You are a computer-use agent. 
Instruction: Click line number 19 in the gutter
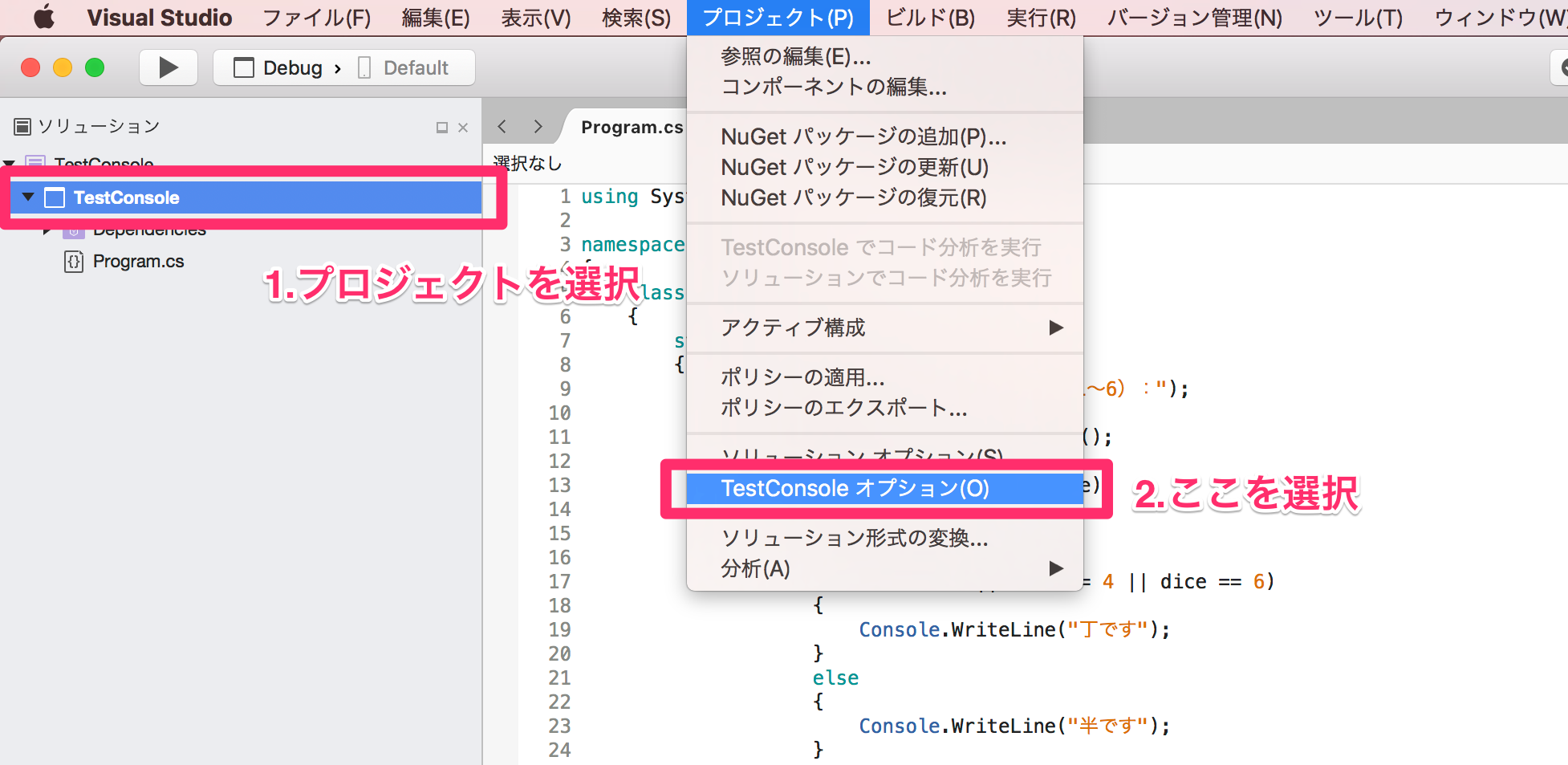pyautogui.click(x=559, y=629)
